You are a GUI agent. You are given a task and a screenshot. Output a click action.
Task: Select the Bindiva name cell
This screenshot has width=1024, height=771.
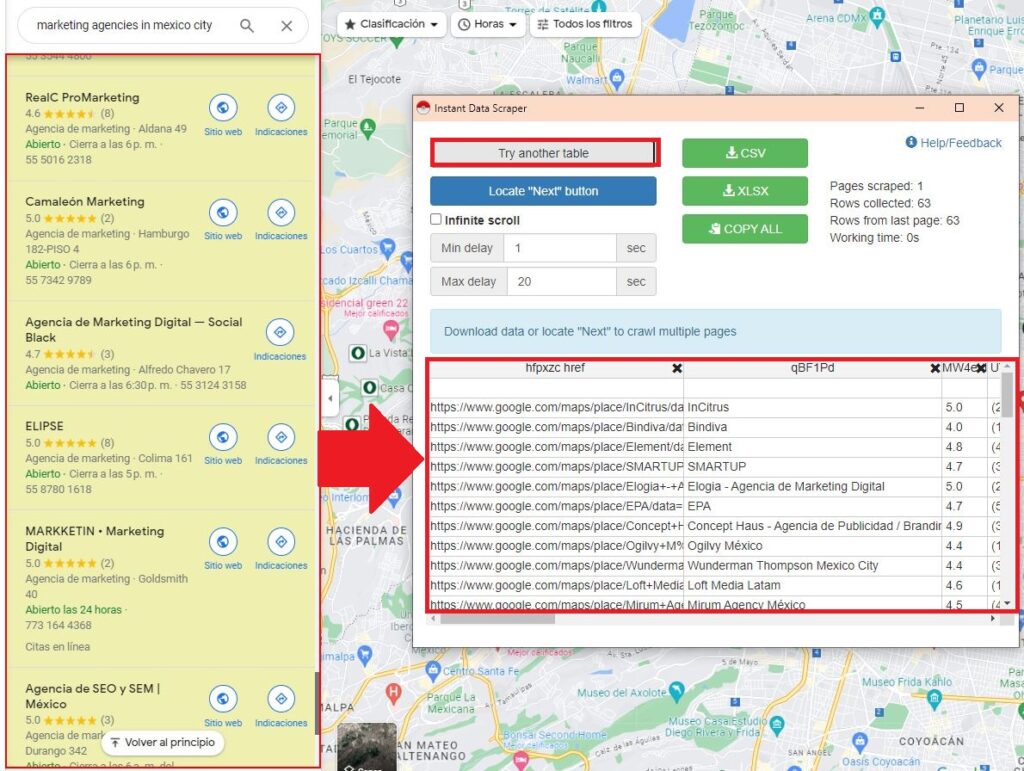coord(812,427)
